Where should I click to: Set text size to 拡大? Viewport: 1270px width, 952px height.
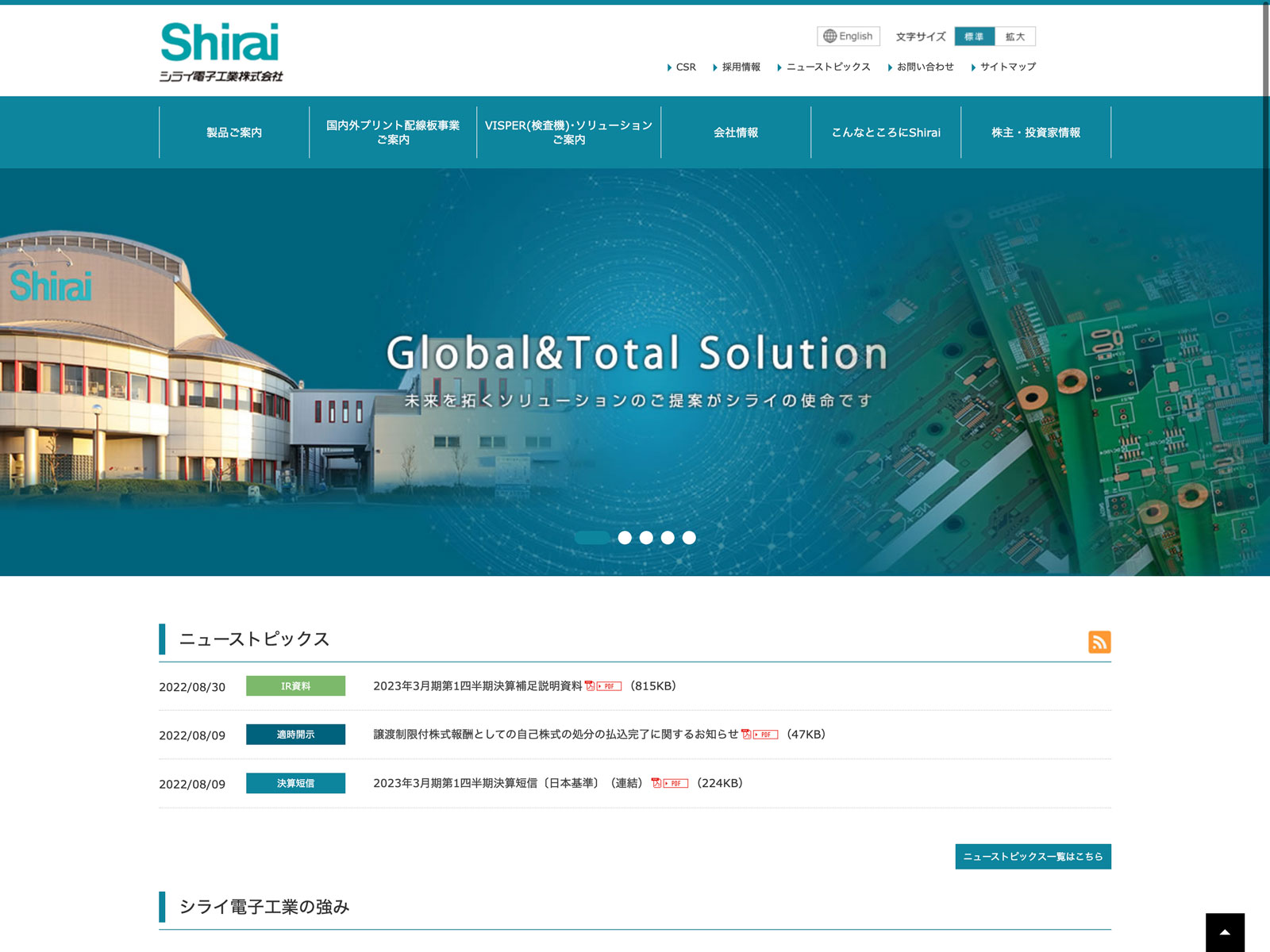[1014, 36]
